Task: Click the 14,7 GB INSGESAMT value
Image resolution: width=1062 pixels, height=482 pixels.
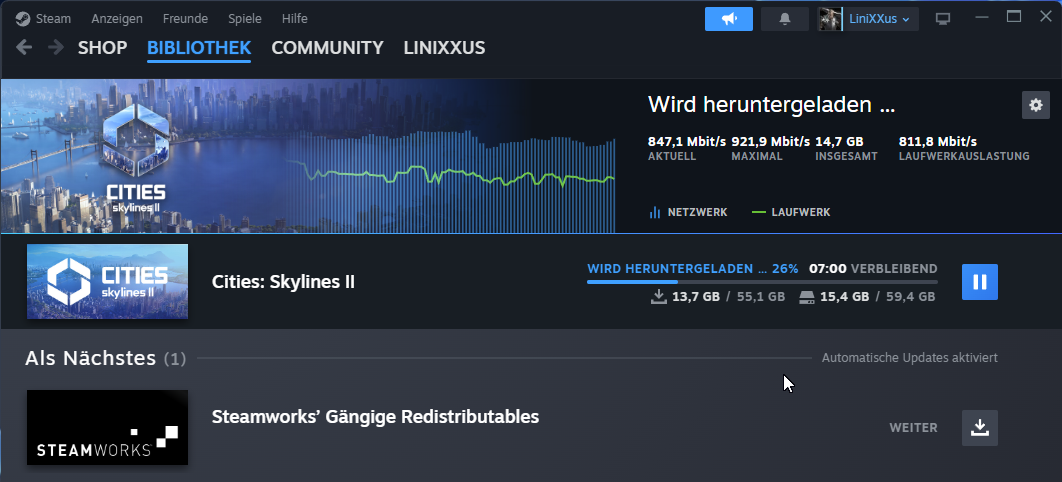Action: pos(839,141)
